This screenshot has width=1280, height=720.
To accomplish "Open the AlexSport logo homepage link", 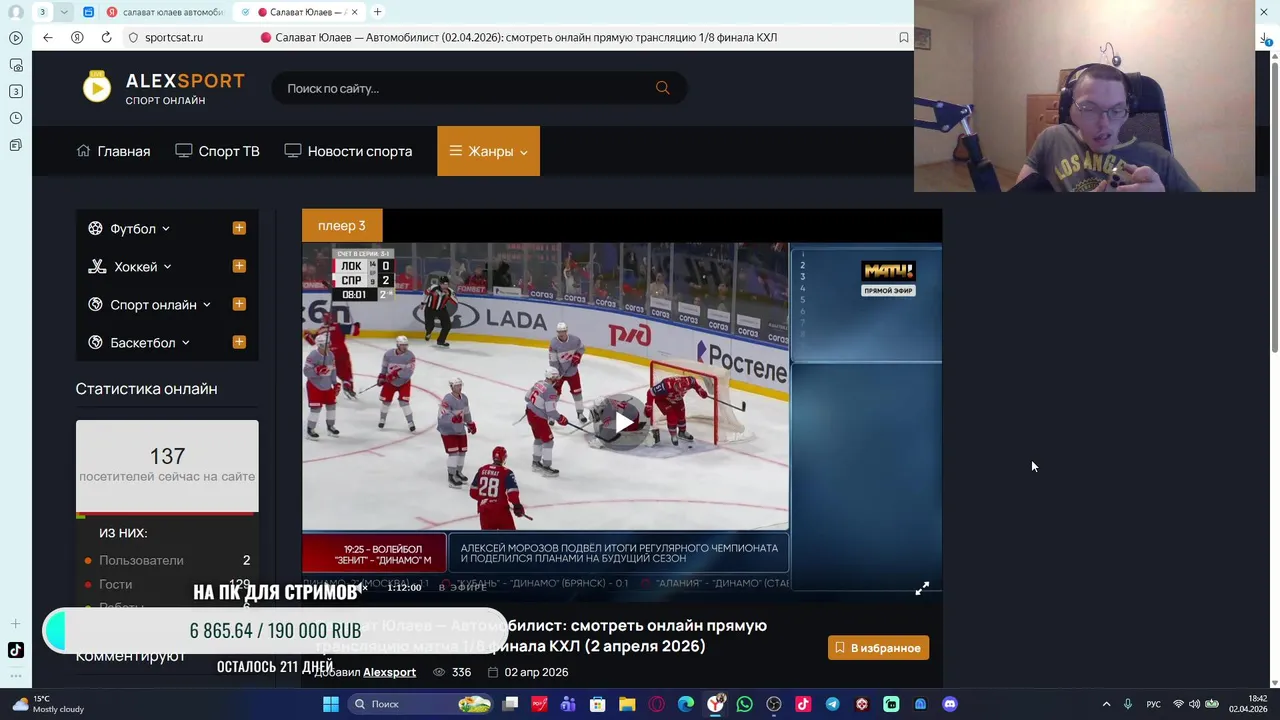I will pyautogui.click(x=163, y=88).
